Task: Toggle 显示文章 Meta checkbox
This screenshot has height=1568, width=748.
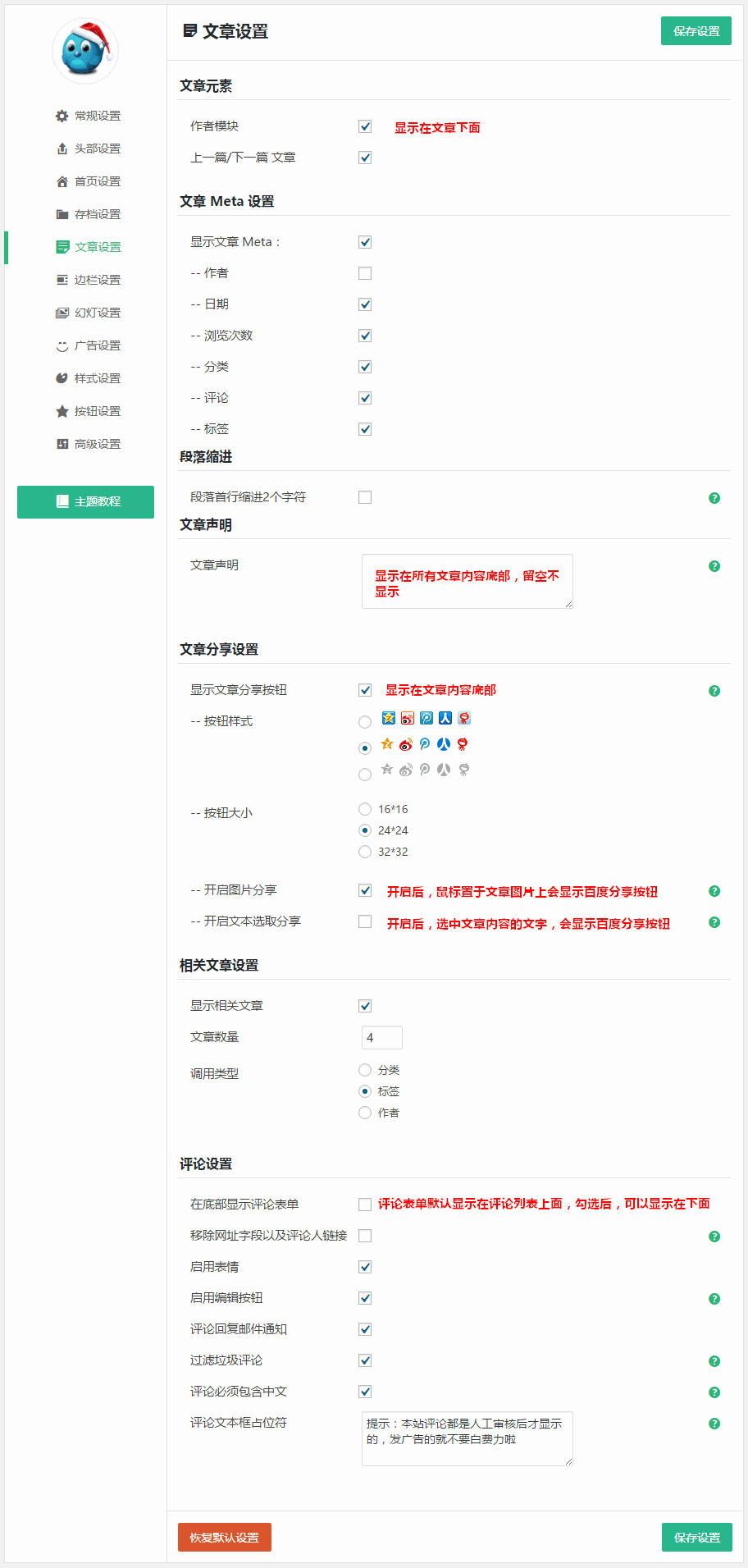Action: point(365,242)
